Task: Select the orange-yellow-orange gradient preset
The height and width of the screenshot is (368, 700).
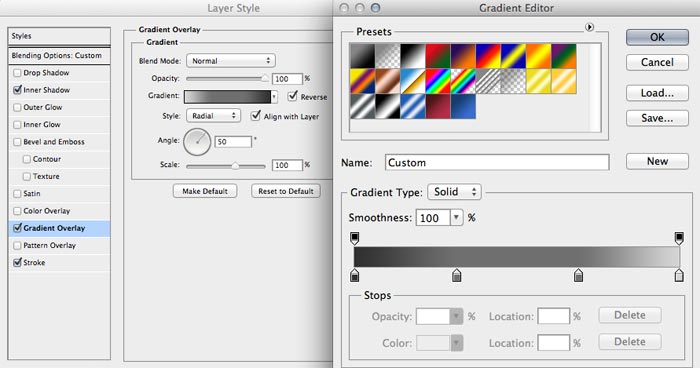Action: click(x=538, y=56)
